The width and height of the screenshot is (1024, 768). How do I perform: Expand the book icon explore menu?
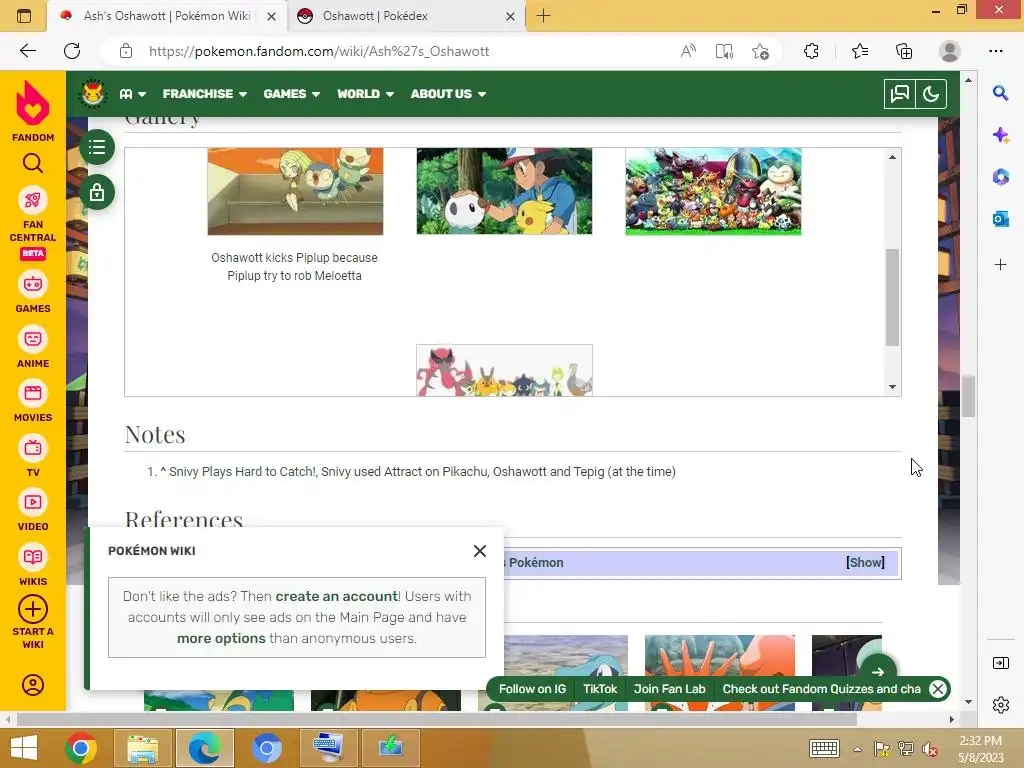[x=133, y=94]
